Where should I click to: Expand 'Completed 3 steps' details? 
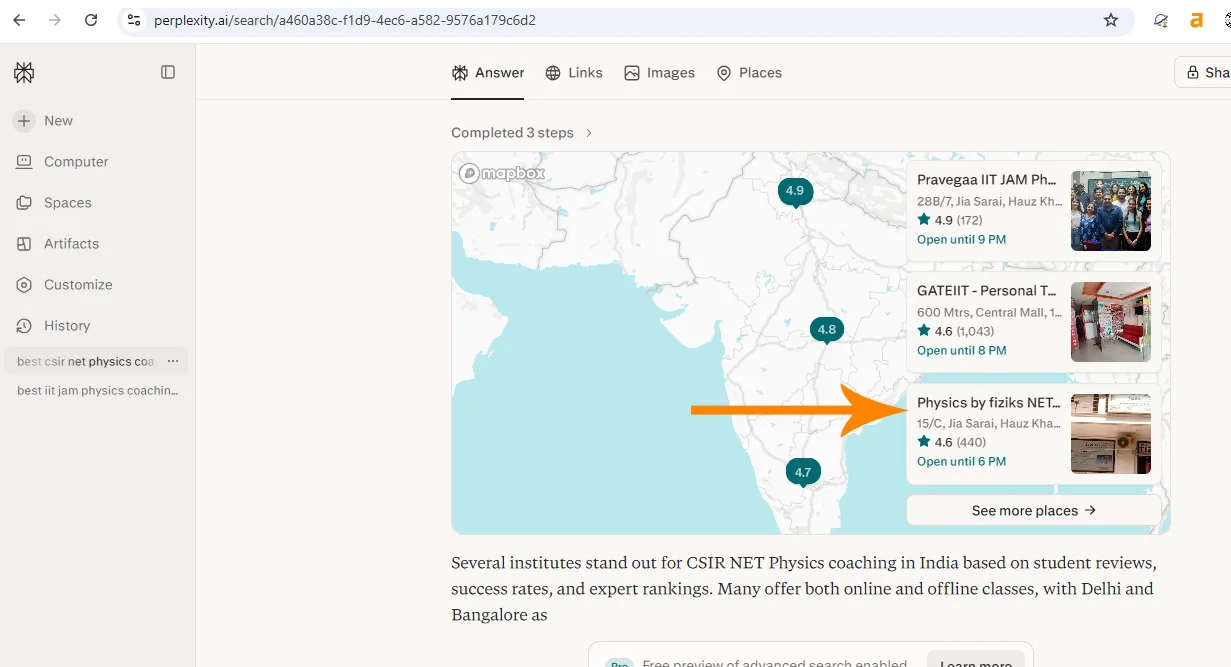(522, 133)
